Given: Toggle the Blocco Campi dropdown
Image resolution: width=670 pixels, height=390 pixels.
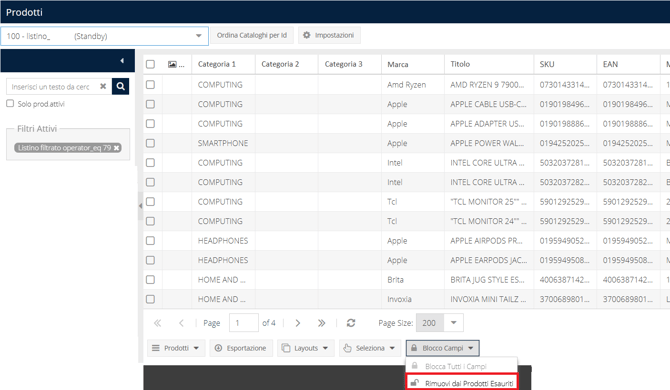Looking at the screenshot, I should (x=443, y=348).
